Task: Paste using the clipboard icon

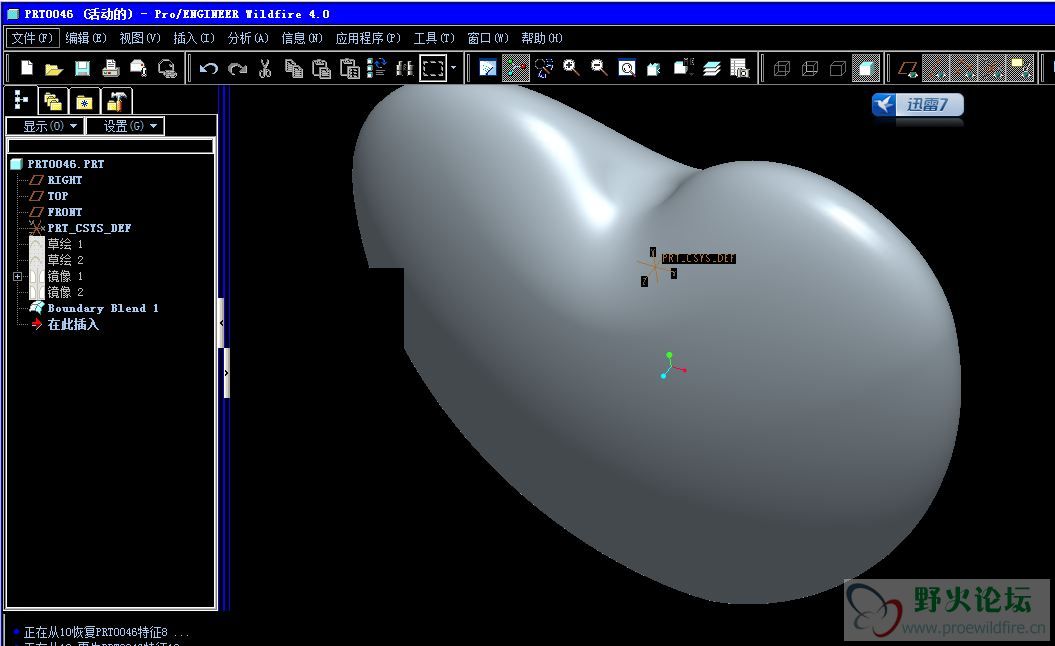Action: 322,68
